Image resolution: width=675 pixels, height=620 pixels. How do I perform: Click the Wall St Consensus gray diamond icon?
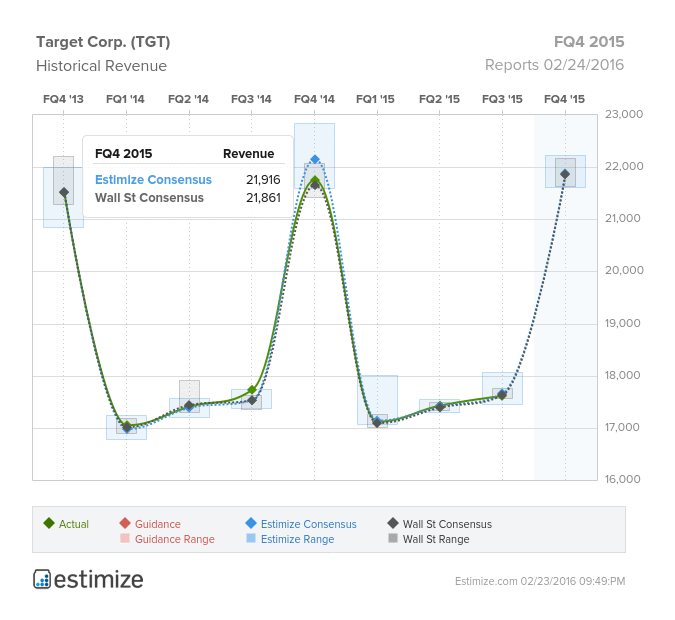393,523
